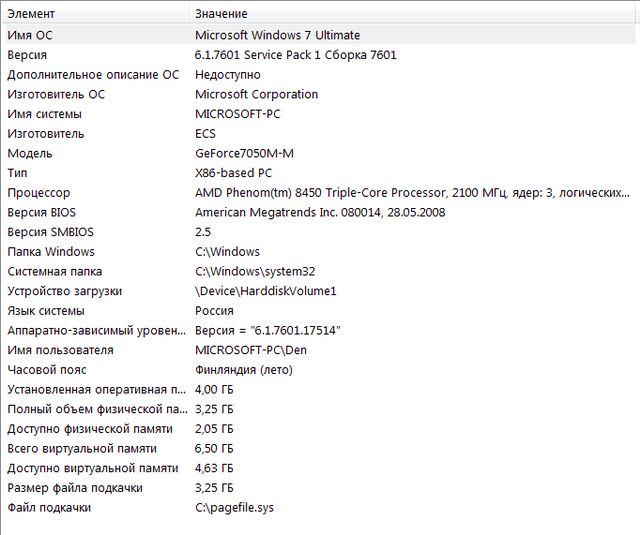
Task: Click value '6.1.7601 Service Pack 1 Сборка 7601'
Action: pyautogui.click(x=296, y=55)
